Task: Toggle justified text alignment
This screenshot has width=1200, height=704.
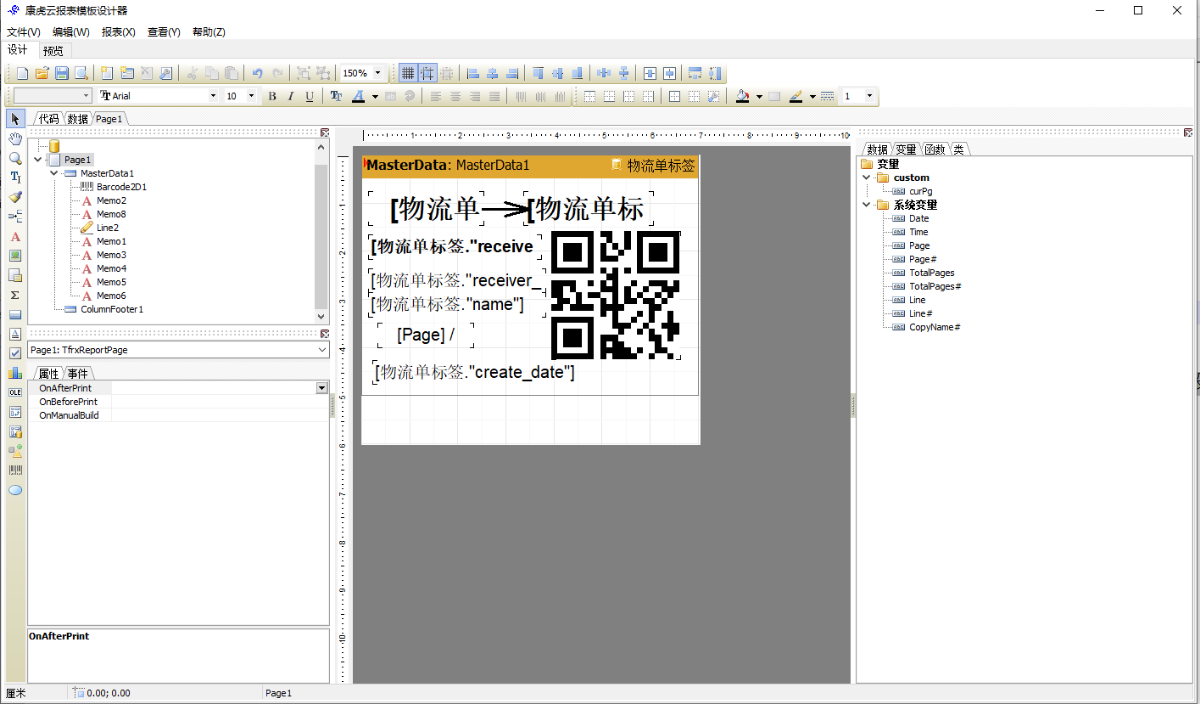Action: (494, 96)
